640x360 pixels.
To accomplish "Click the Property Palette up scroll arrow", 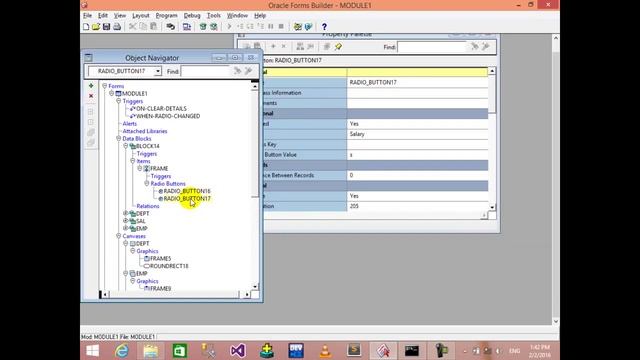I will [492, 71].
